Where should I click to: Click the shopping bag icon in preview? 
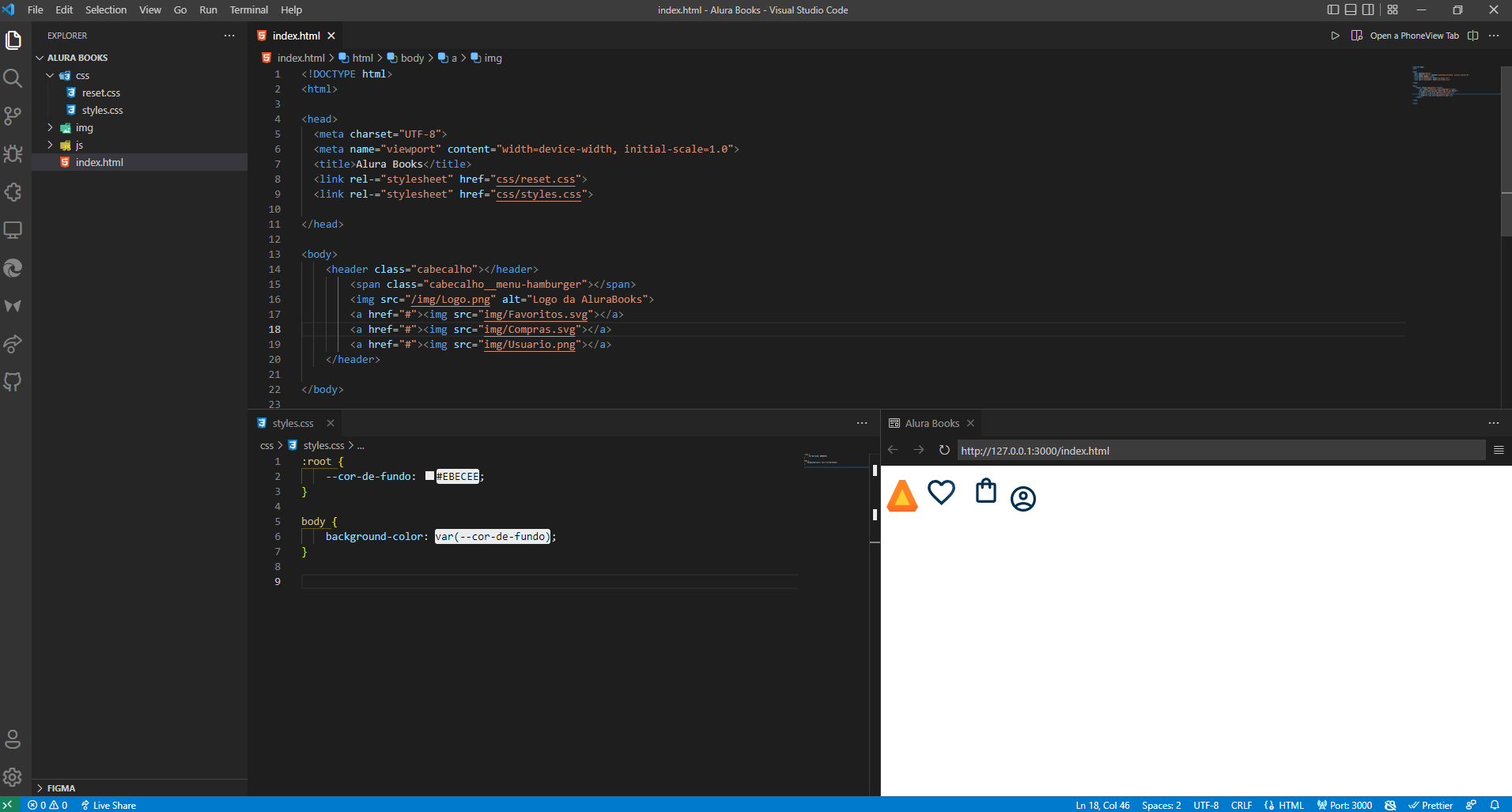click(x=986, y=491)
